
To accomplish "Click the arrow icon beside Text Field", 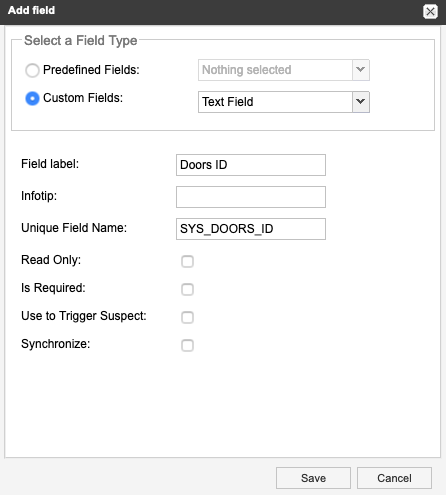I will tap(361, 102).
